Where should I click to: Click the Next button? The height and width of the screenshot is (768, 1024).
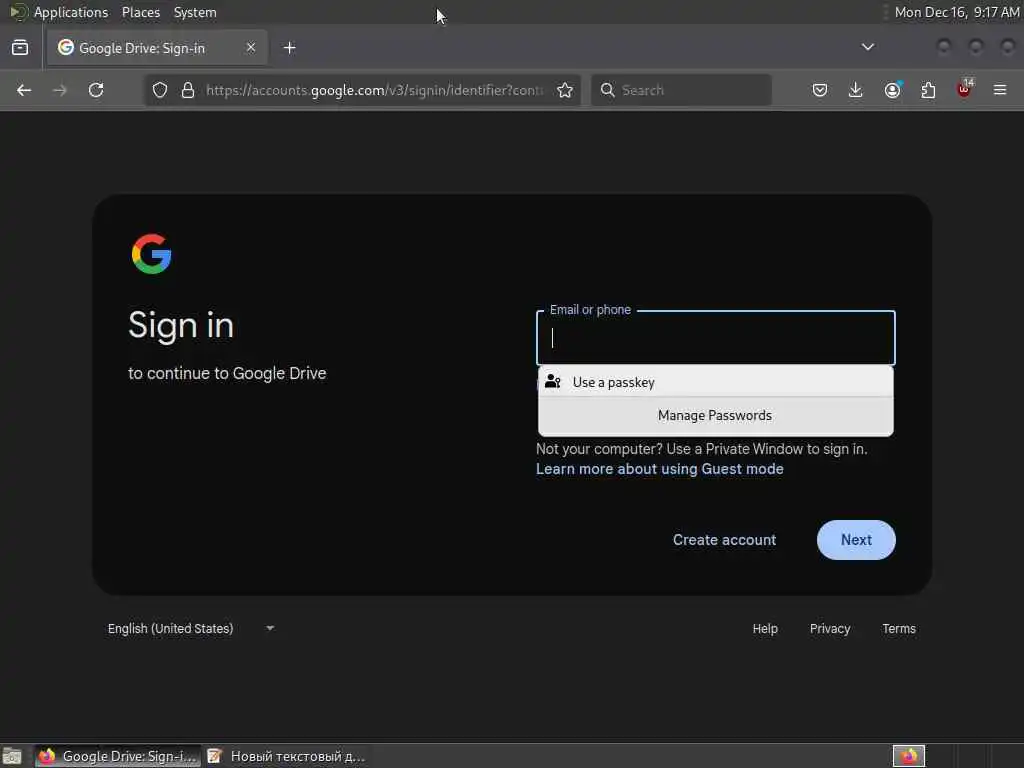pyautogui.click(x=856, y=540)
